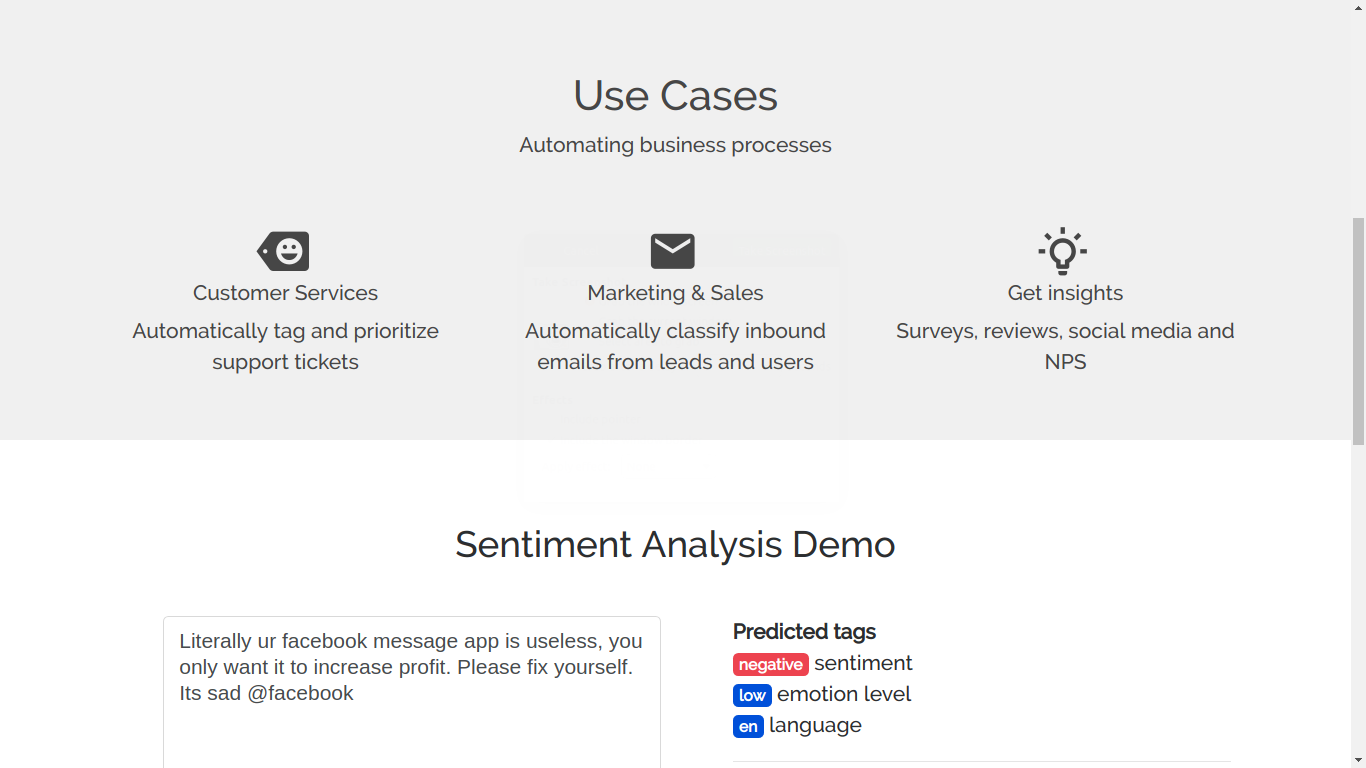Viewport: 1366px width, 768px height.
Task: Click the support tickets description text
Action: [x=285, y=346]
